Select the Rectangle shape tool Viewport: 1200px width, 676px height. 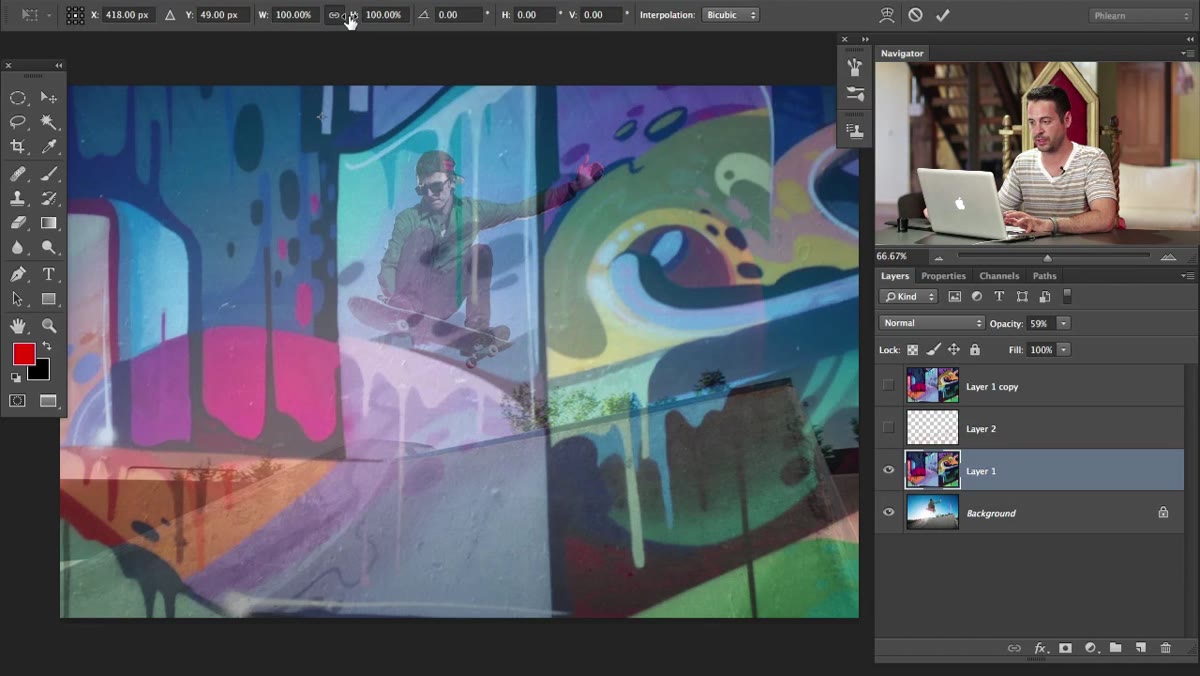pos(48,299)
